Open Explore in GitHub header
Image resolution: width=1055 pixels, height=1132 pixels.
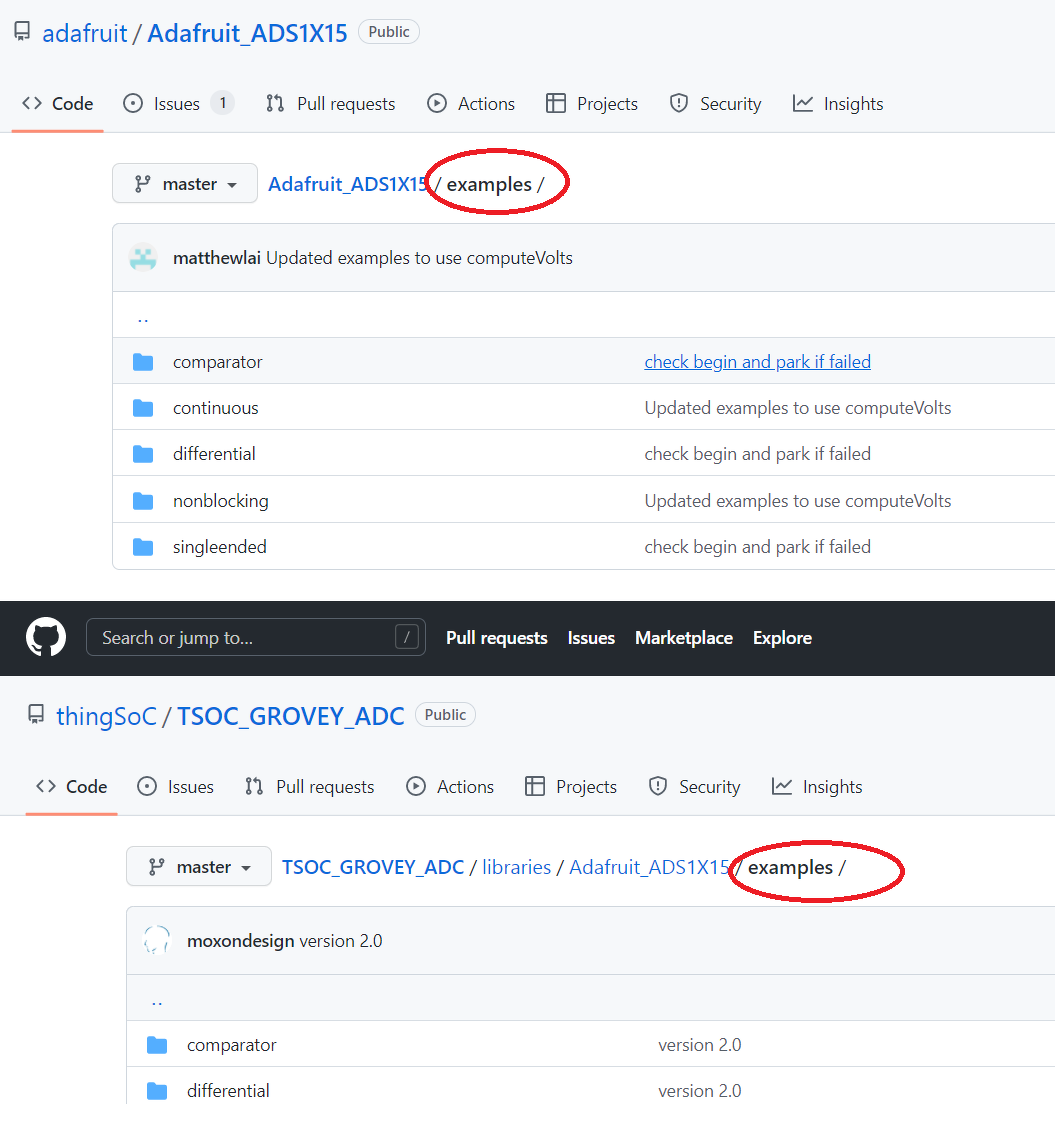782,638
